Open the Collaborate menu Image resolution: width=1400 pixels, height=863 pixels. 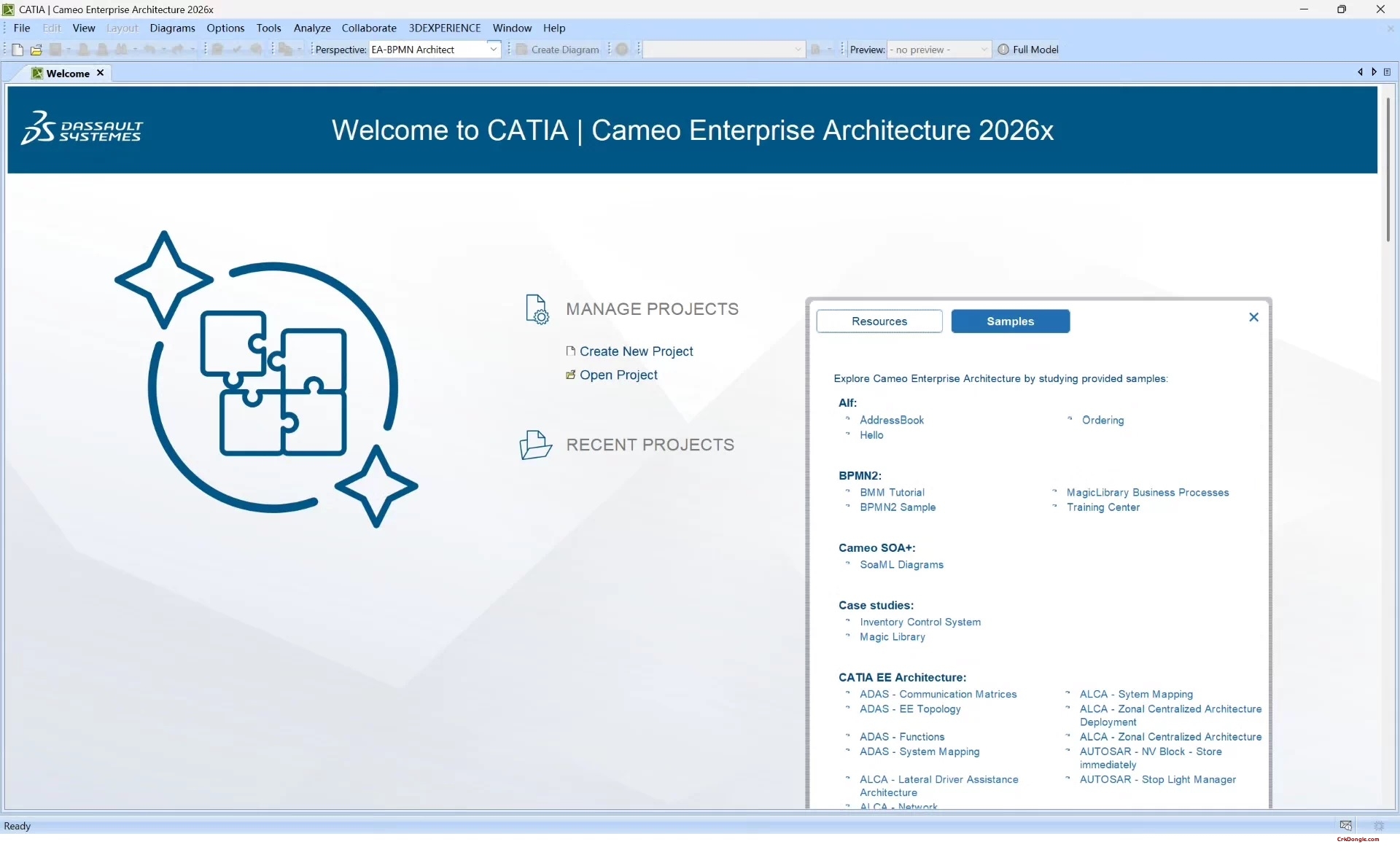click(x=369, y=28)
